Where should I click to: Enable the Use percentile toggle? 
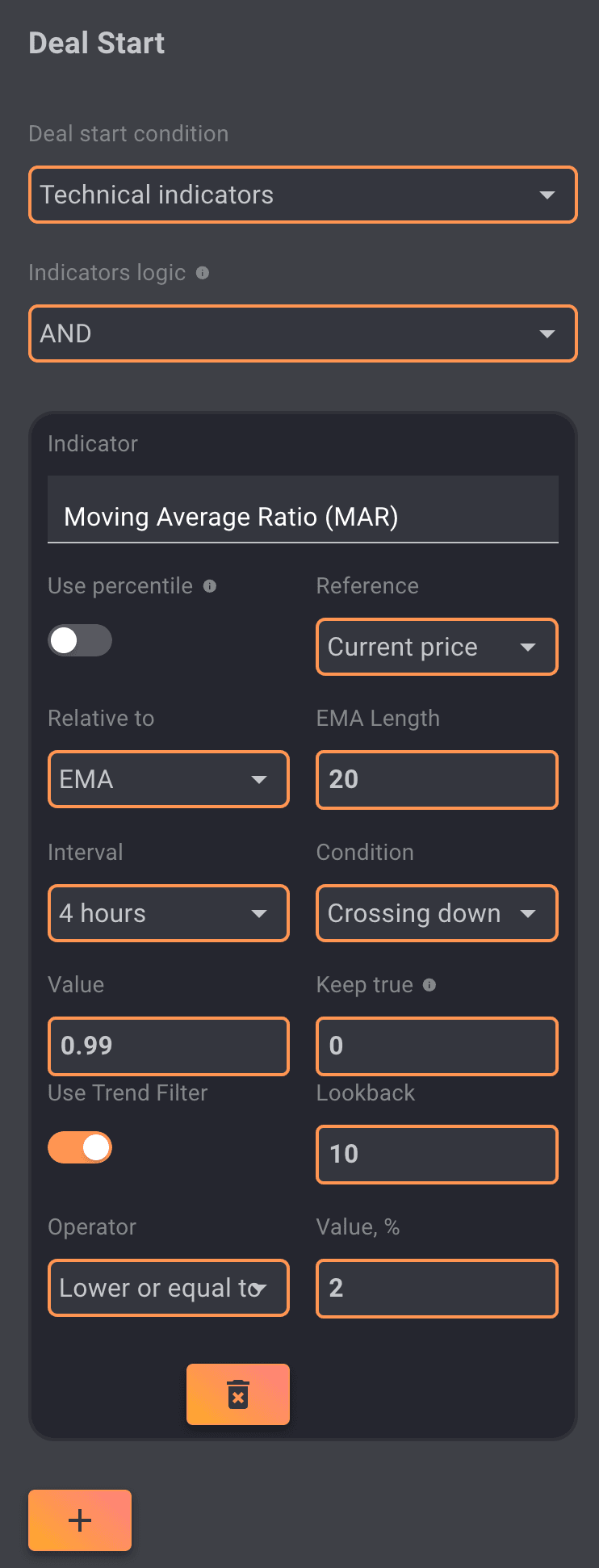(80, 640)
